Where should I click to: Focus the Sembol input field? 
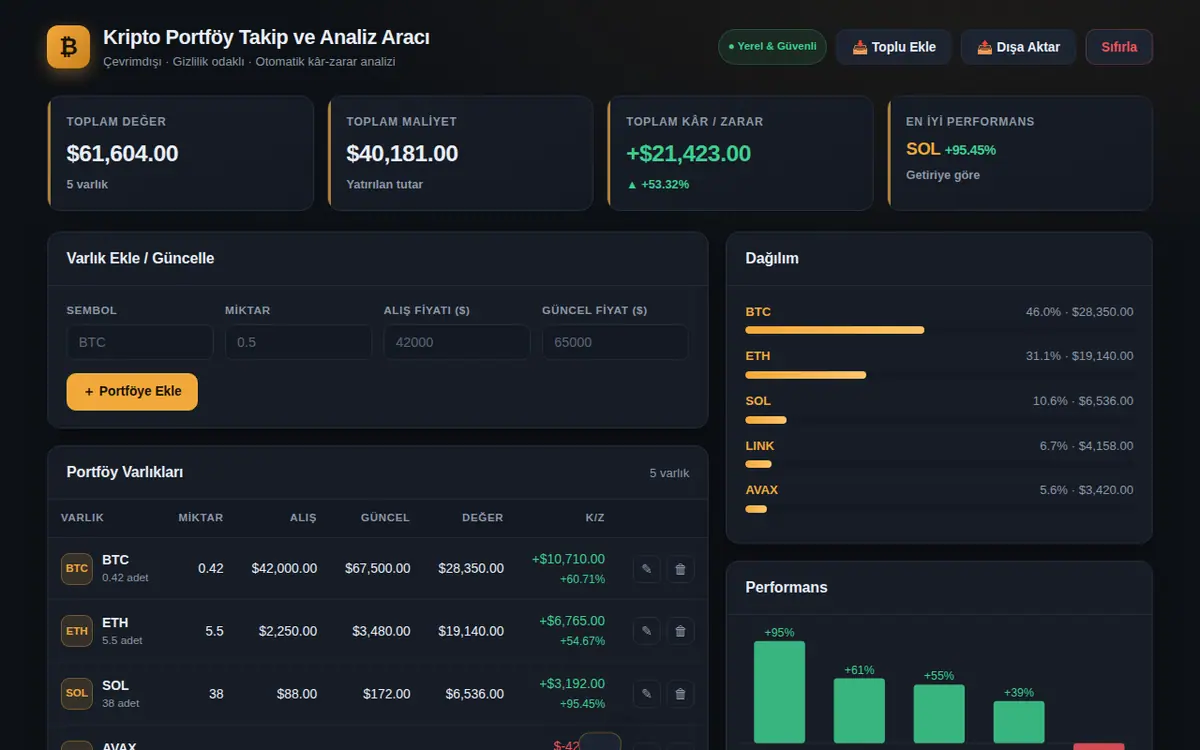(140, 342)
